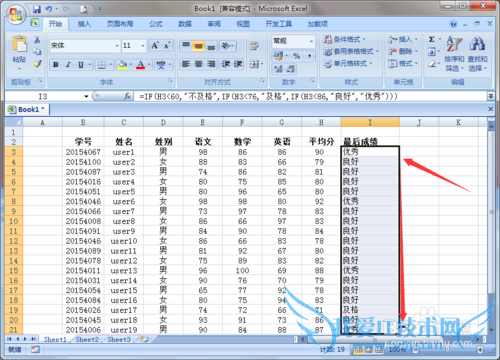This screenshot has height=360, width=500.
Task: Select row 12 header
Action: [14, 241]
